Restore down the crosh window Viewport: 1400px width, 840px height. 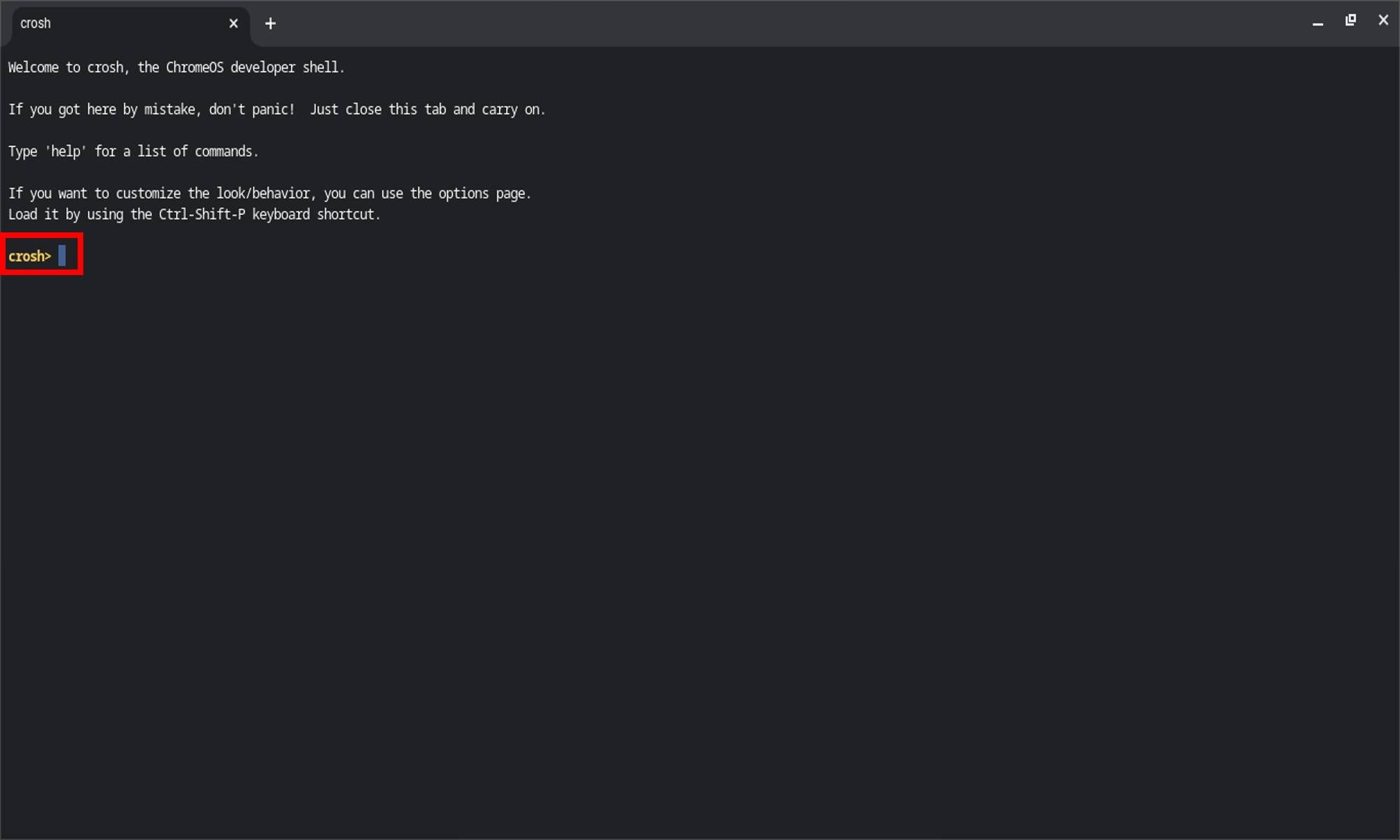(1350, 20)
